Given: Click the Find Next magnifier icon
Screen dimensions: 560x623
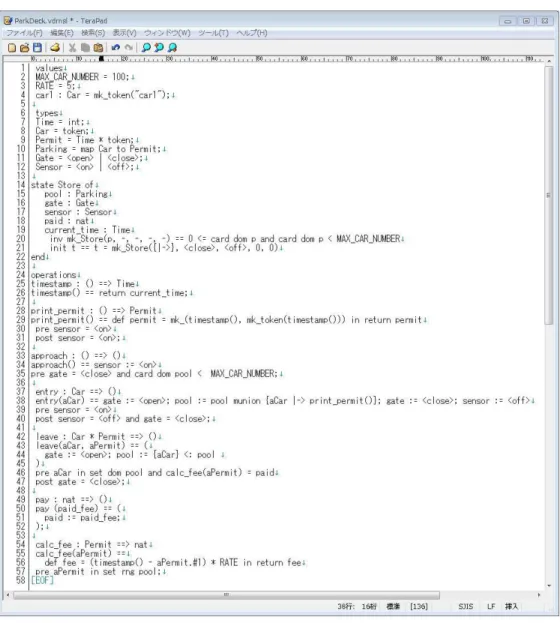Looking at the screenshot, I should pos(172,48).
